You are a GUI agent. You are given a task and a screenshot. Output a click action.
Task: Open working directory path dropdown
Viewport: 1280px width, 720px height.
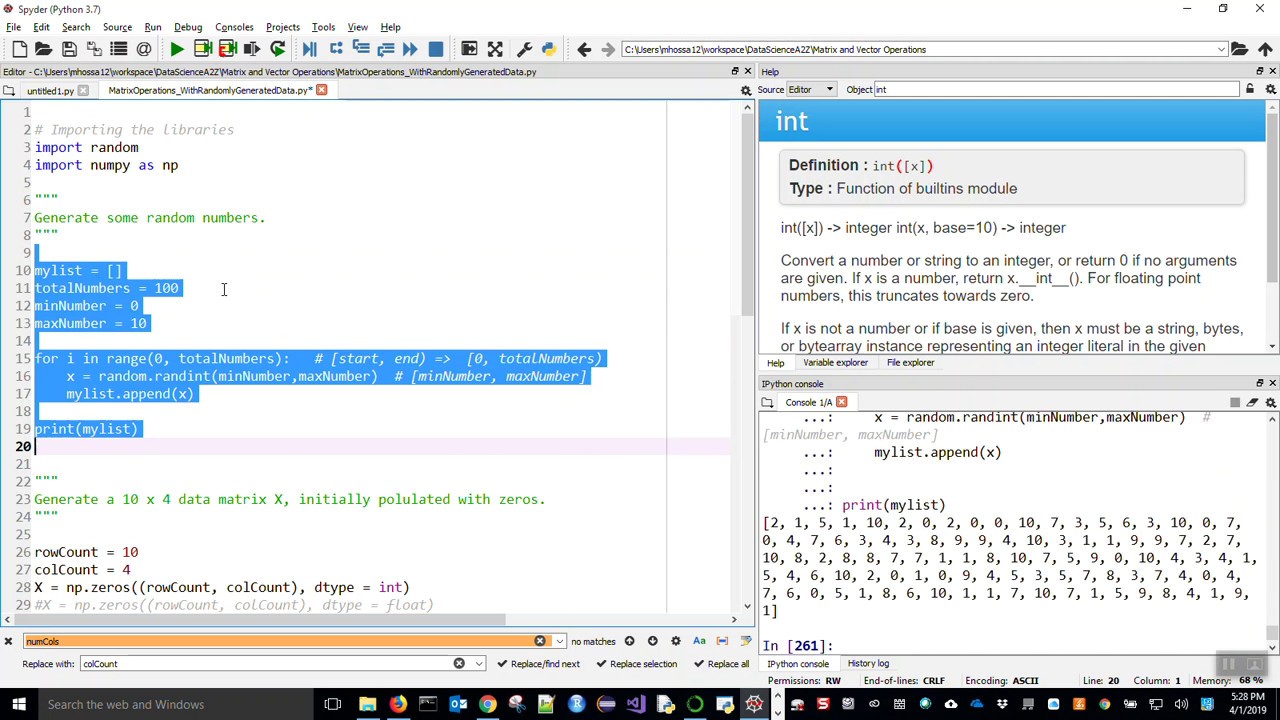click(x=1221, y=49)
